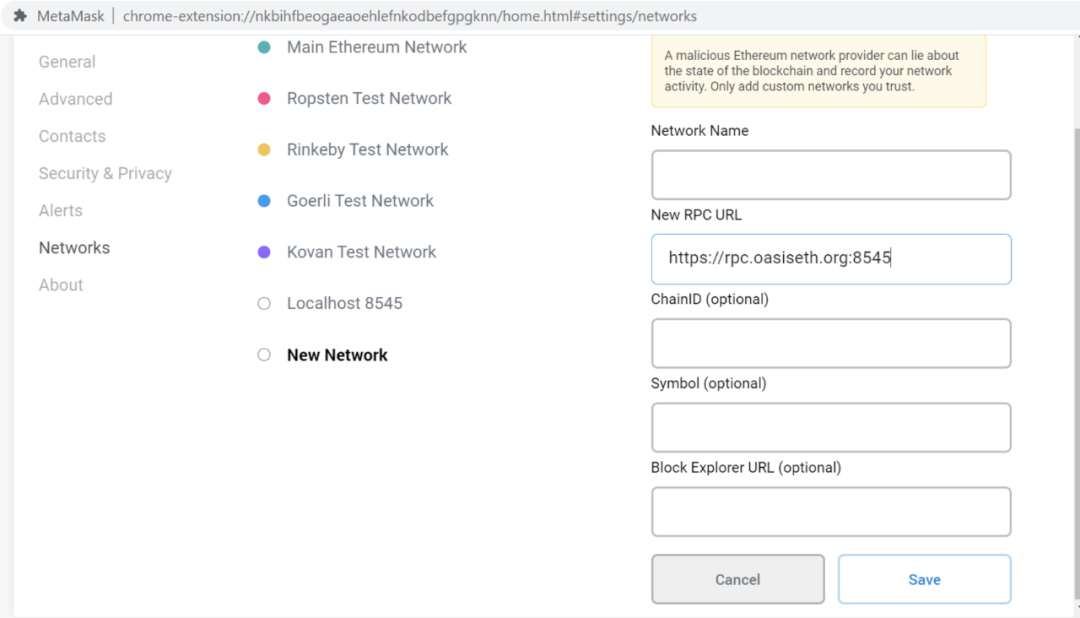Open the Advanced settings tab
The width and height of the screenshot is (1080, 618).
click(x=76, y=99)
